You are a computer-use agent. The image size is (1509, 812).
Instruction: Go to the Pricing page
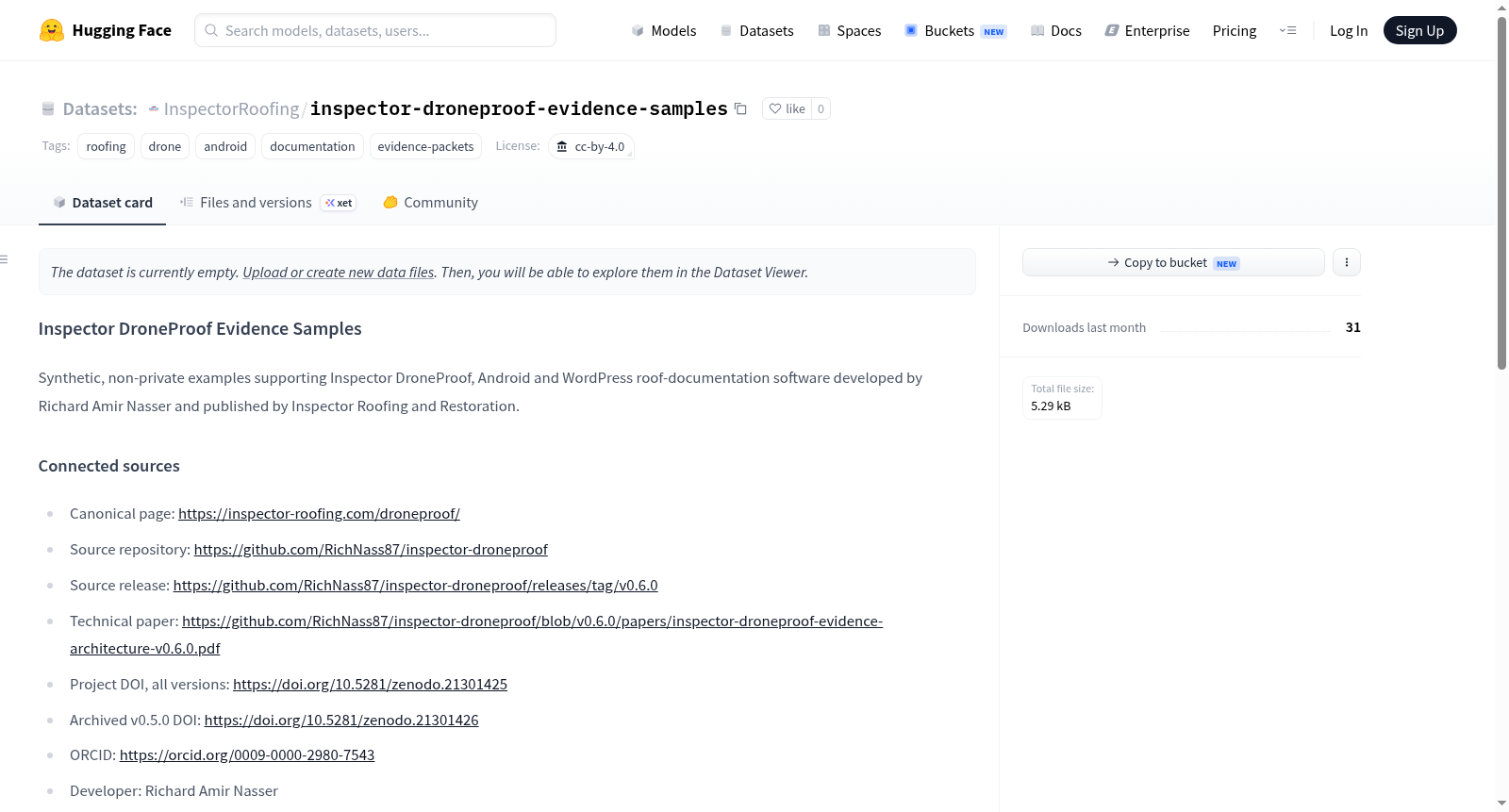tap(1235, 30)
